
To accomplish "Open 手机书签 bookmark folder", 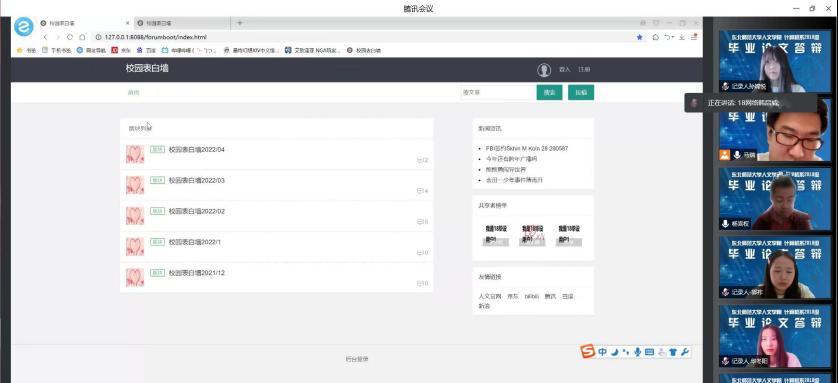I will point(56,50).
